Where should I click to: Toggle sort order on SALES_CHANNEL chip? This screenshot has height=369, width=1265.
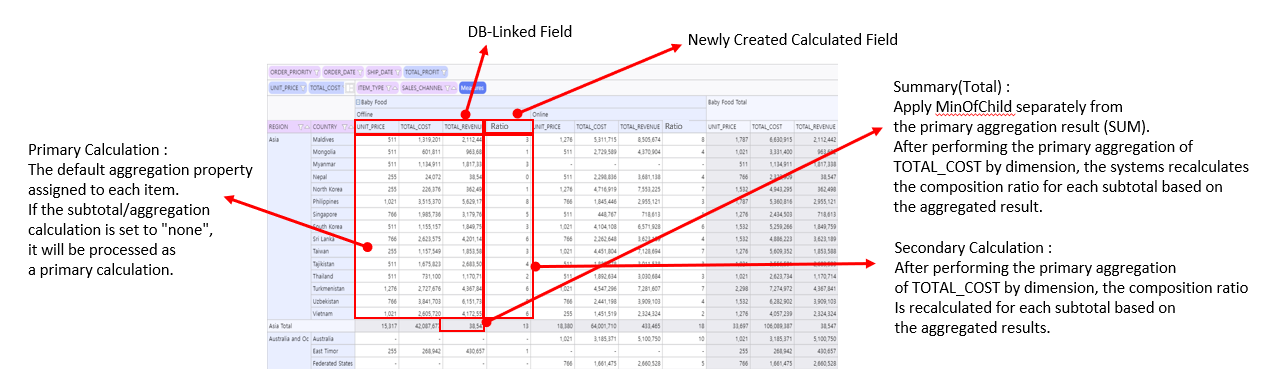click(x=454, y=88)
